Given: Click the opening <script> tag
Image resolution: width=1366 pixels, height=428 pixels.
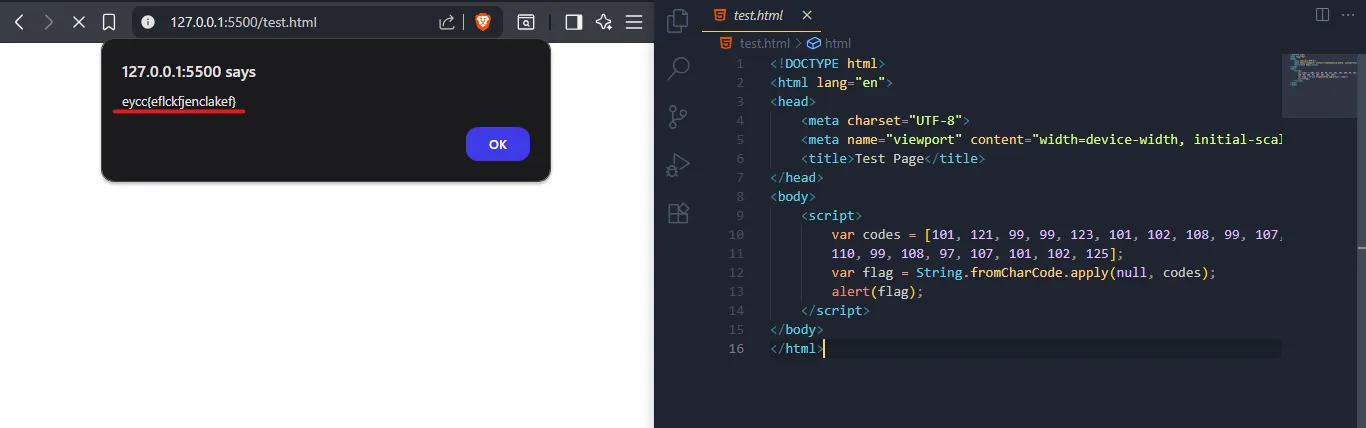Looking at the screenshot, I should pos(831,216).
